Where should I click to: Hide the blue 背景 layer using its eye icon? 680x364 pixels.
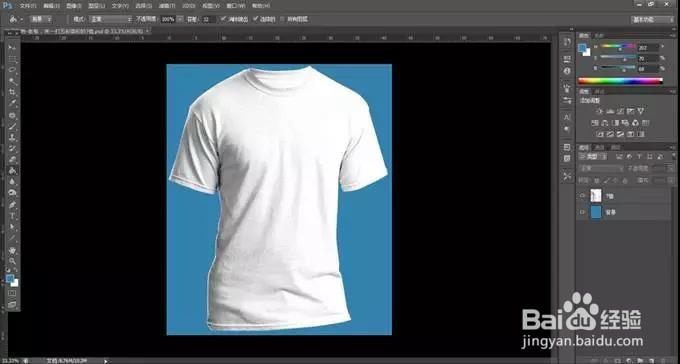pos(582,212)
